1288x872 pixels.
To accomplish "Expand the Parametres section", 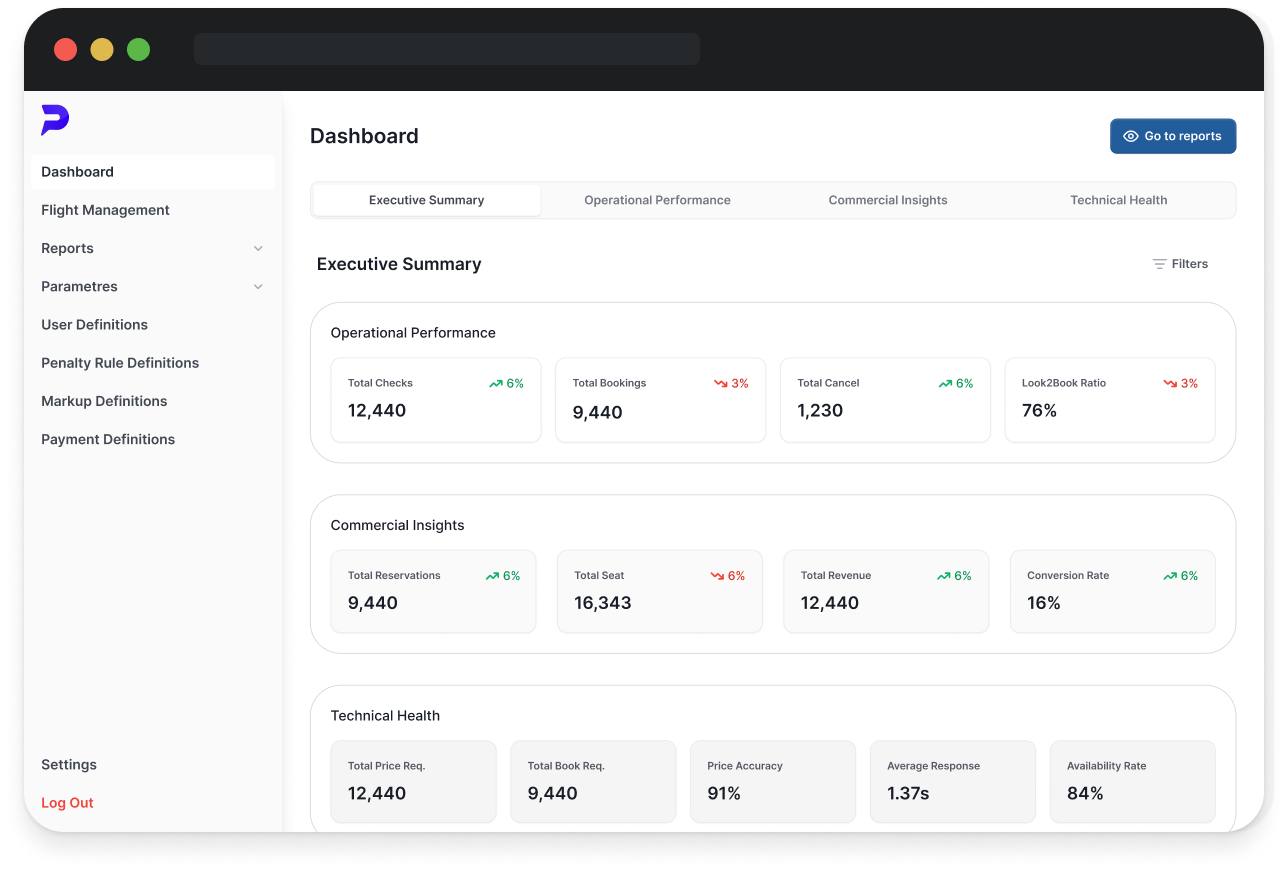I will click(79, 286).
